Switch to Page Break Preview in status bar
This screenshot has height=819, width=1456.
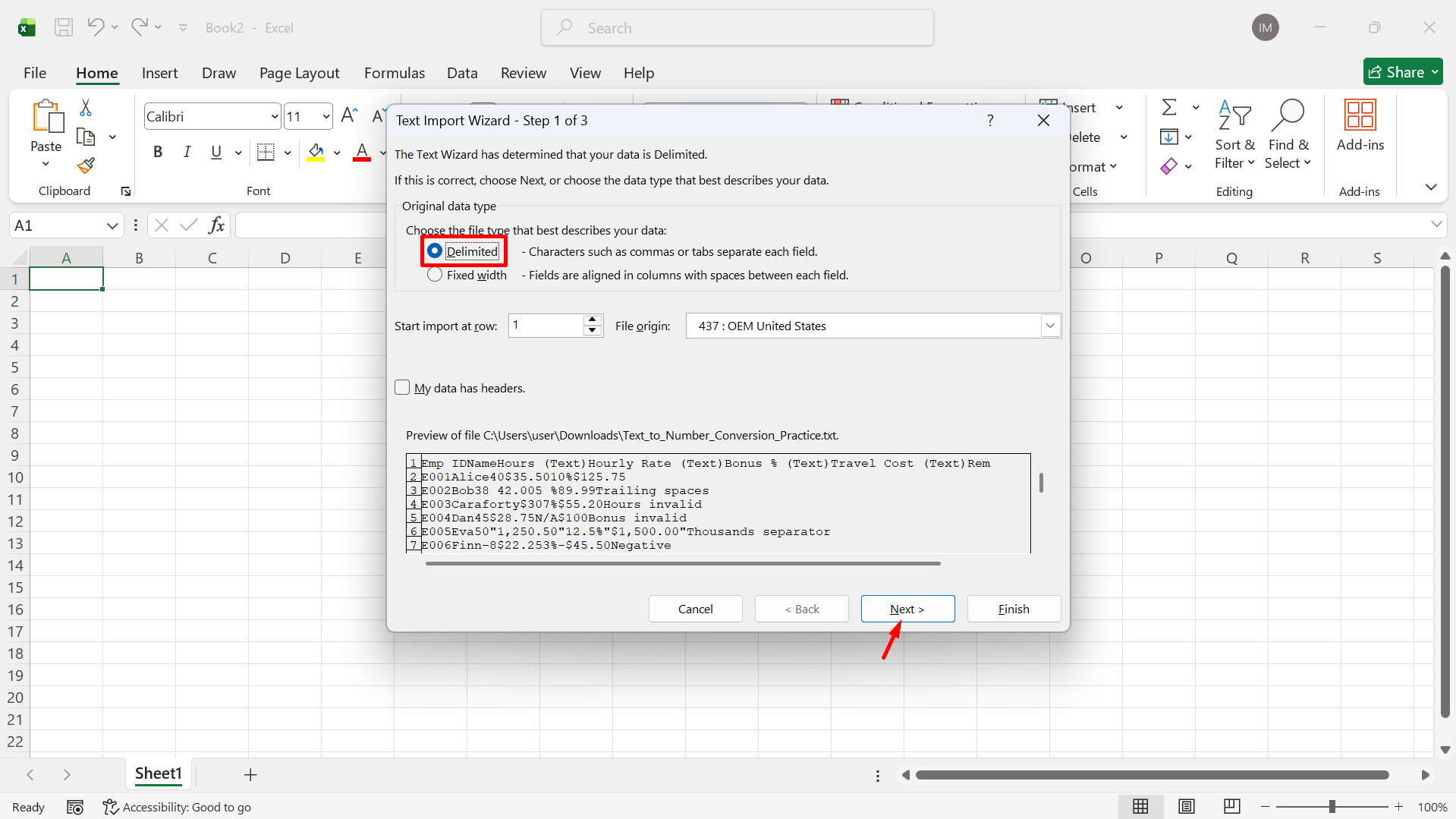1231,807
